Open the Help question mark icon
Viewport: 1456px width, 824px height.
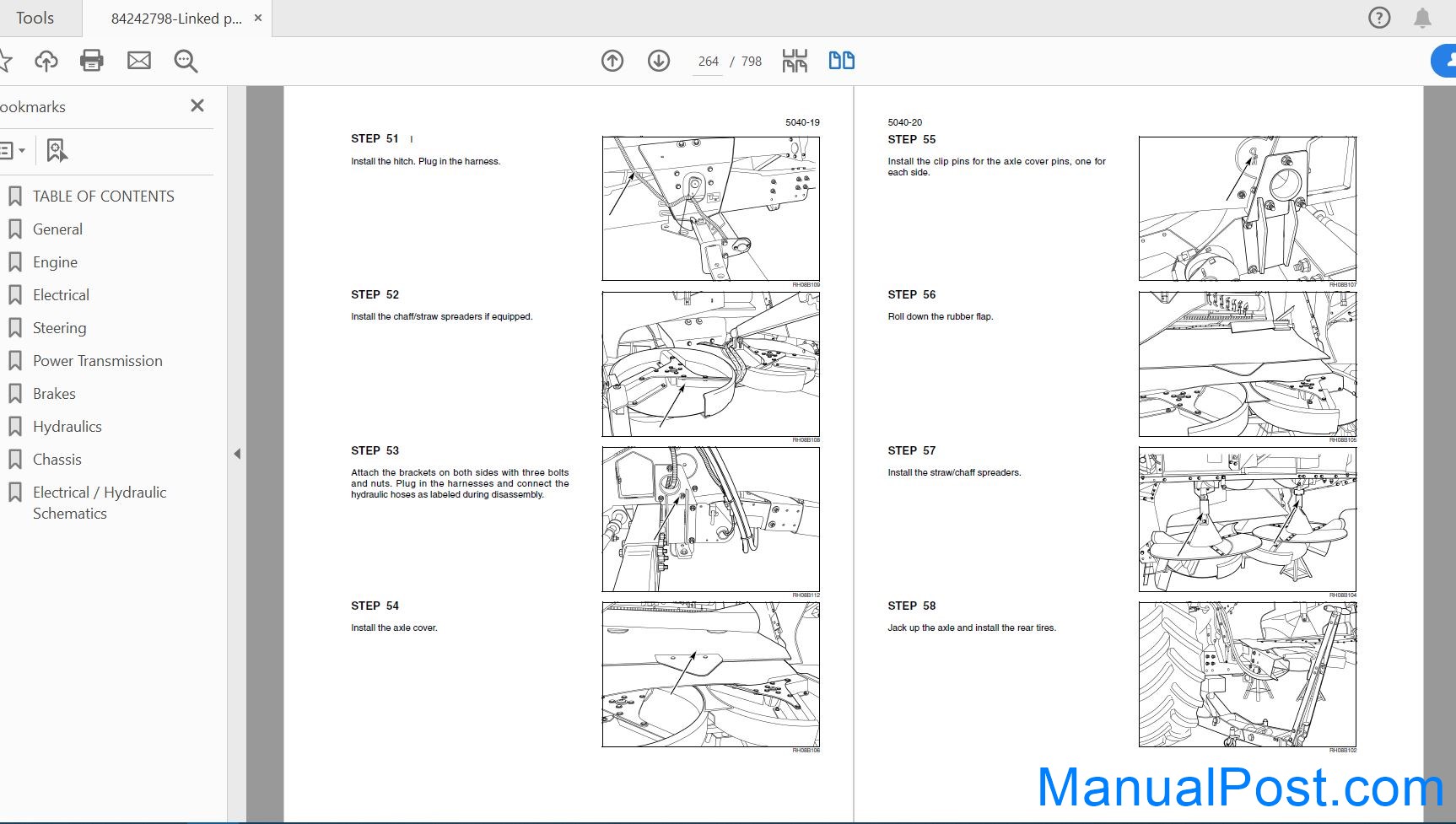pos(1379,18)
